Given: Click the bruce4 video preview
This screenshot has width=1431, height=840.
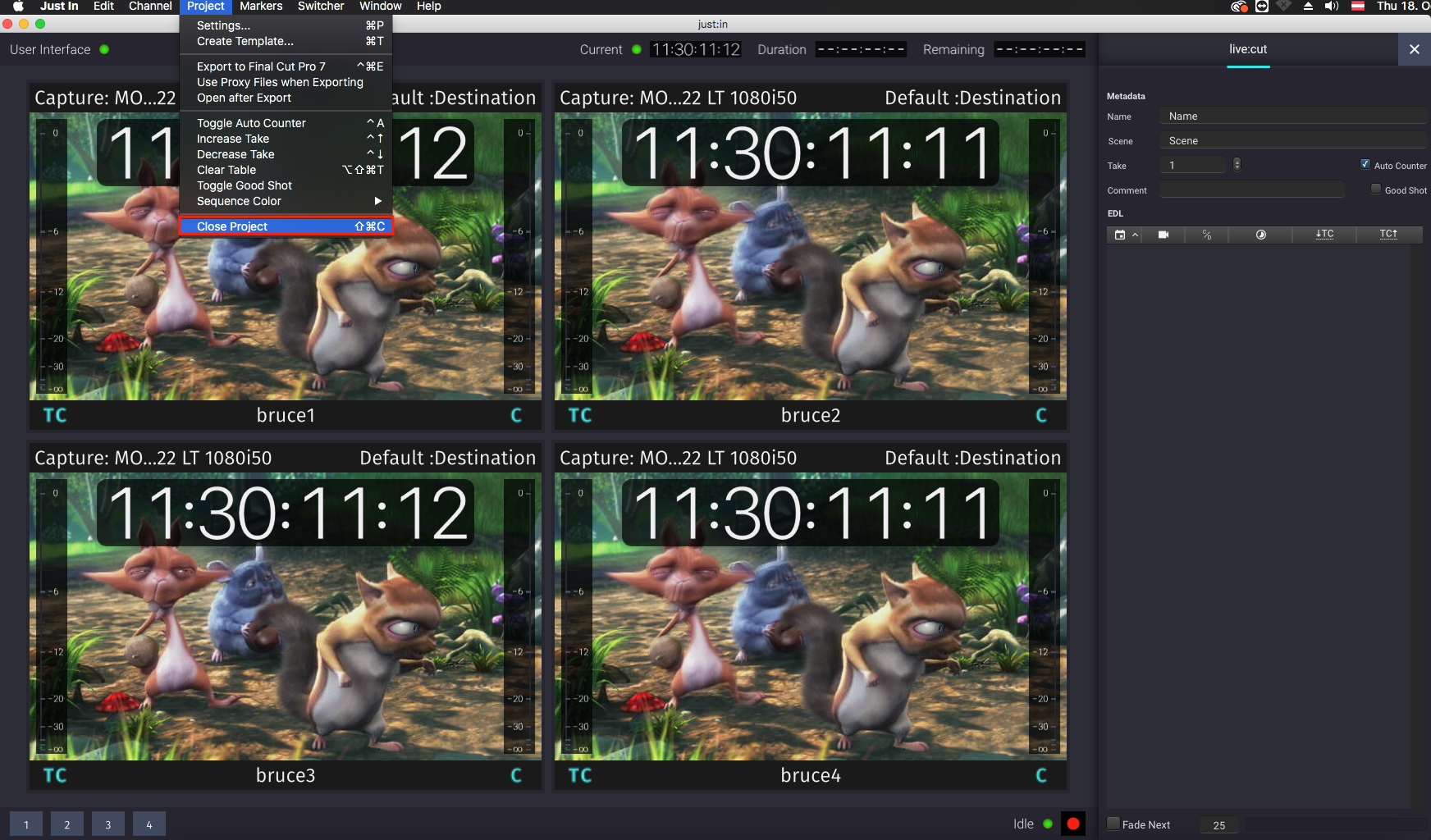Looking at the screenshot, I should [811, 616].
